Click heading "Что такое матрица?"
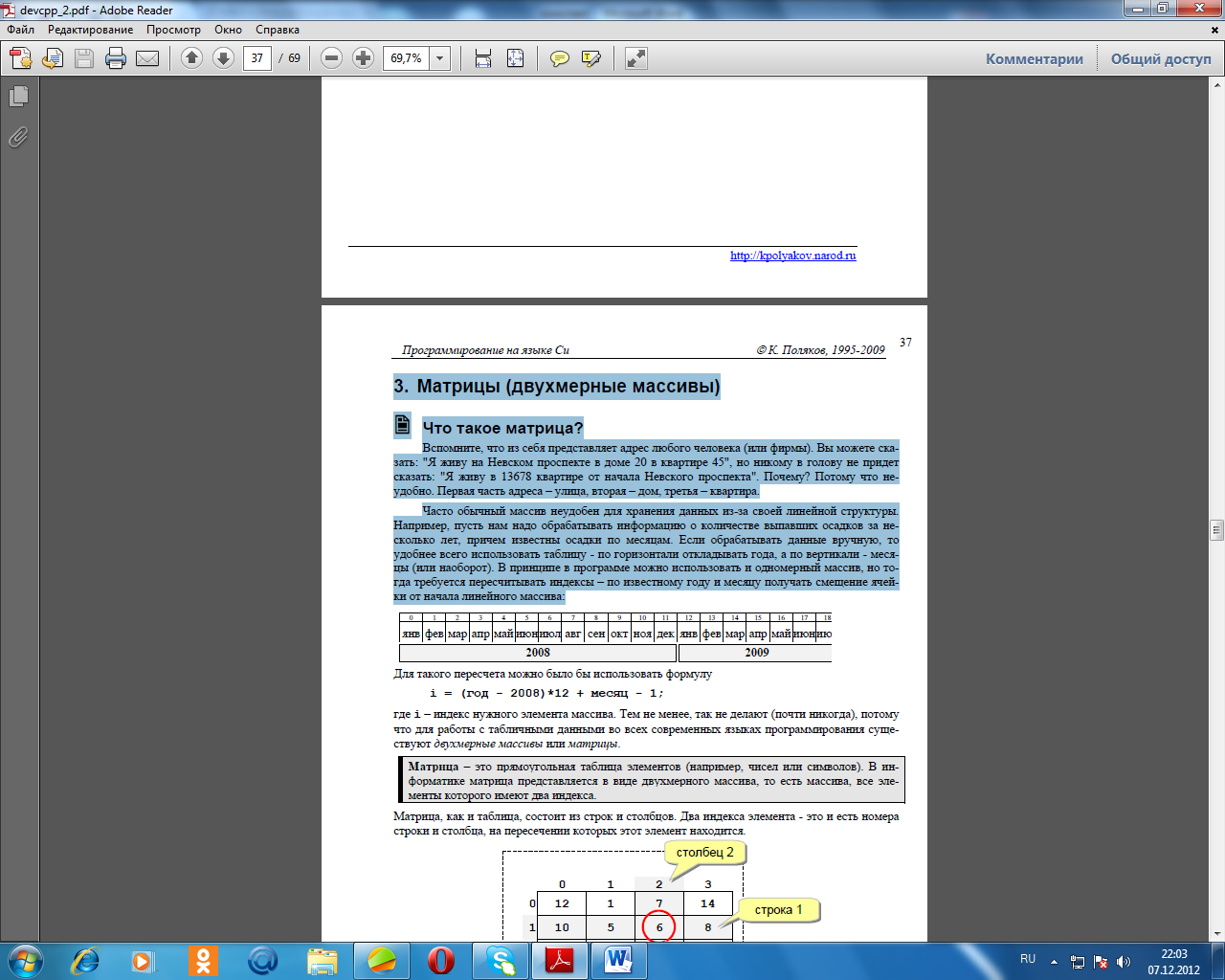The width and height of the screenshot is (1225, 980). pos(502,428)
